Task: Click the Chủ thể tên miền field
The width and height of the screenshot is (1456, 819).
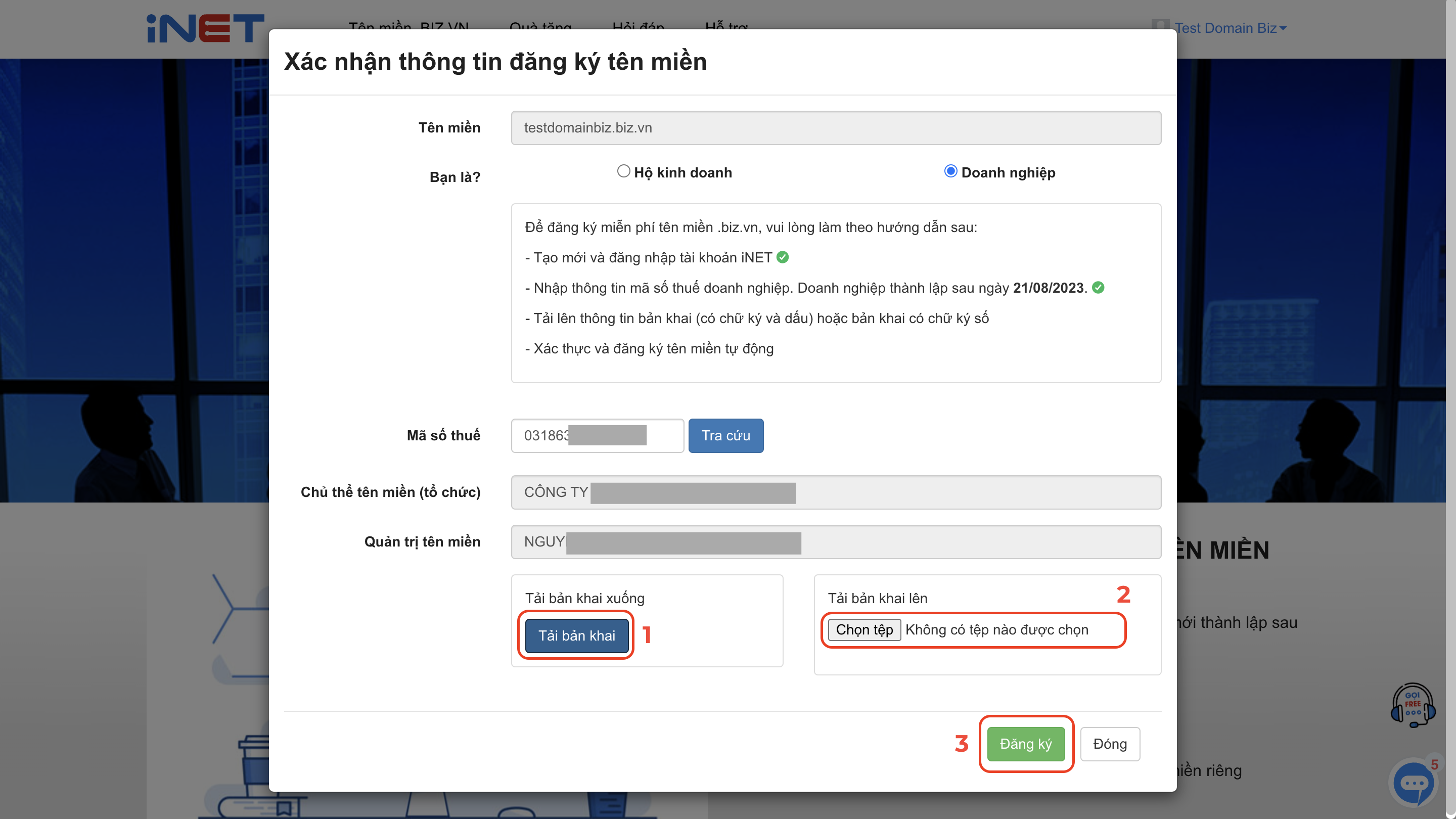Action: pyautogui.click(x=836, y=492)
